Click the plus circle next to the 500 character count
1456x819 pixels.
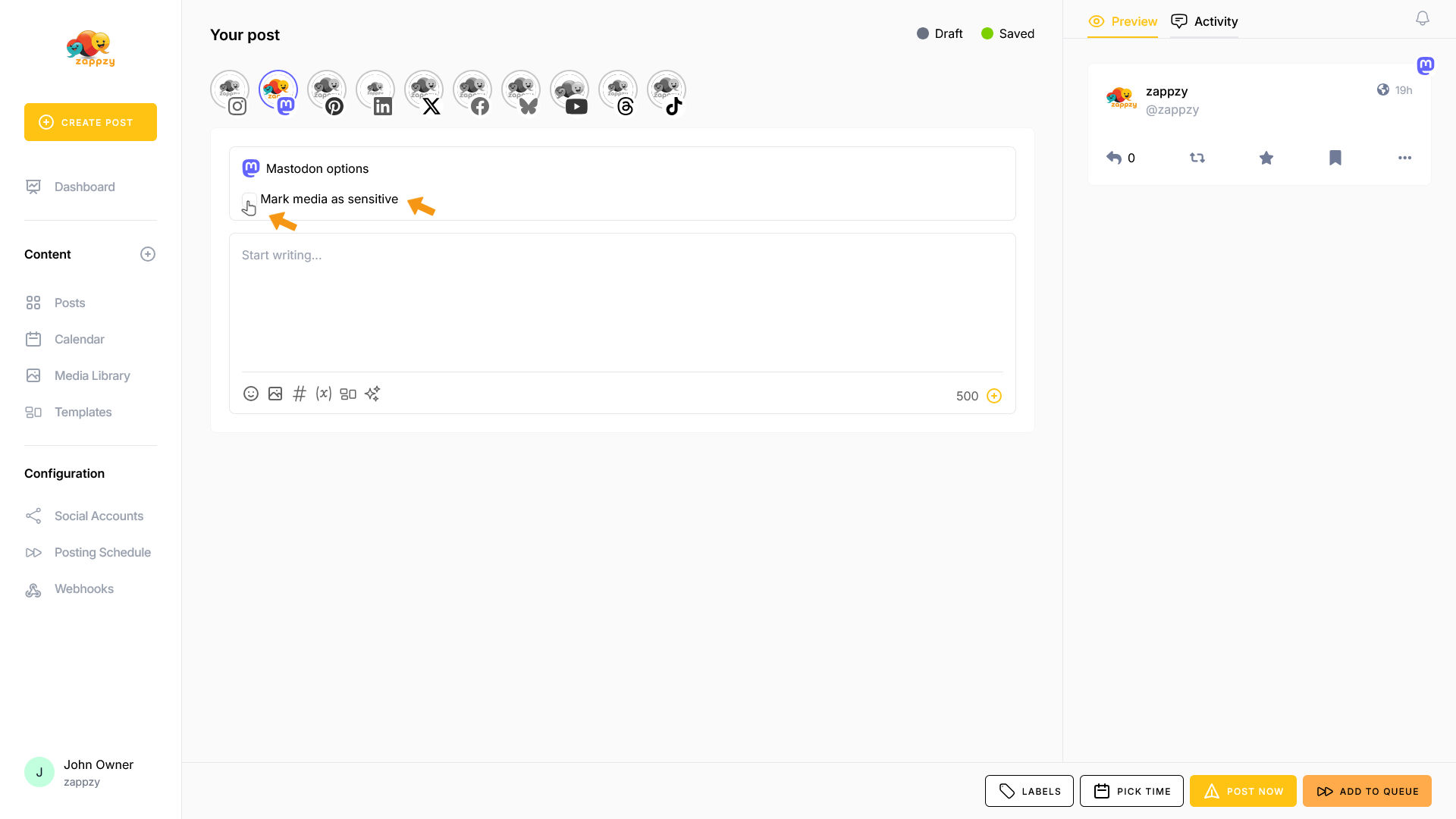coord(994,396)
